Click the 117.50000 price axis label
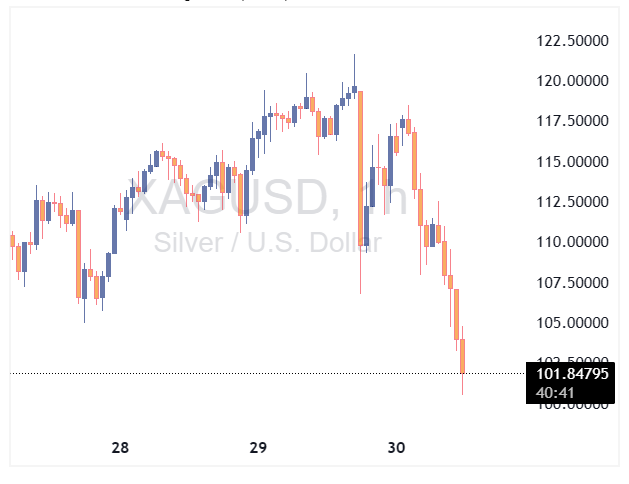Screen dimensions: 629x484 click(x=567, y=121)
